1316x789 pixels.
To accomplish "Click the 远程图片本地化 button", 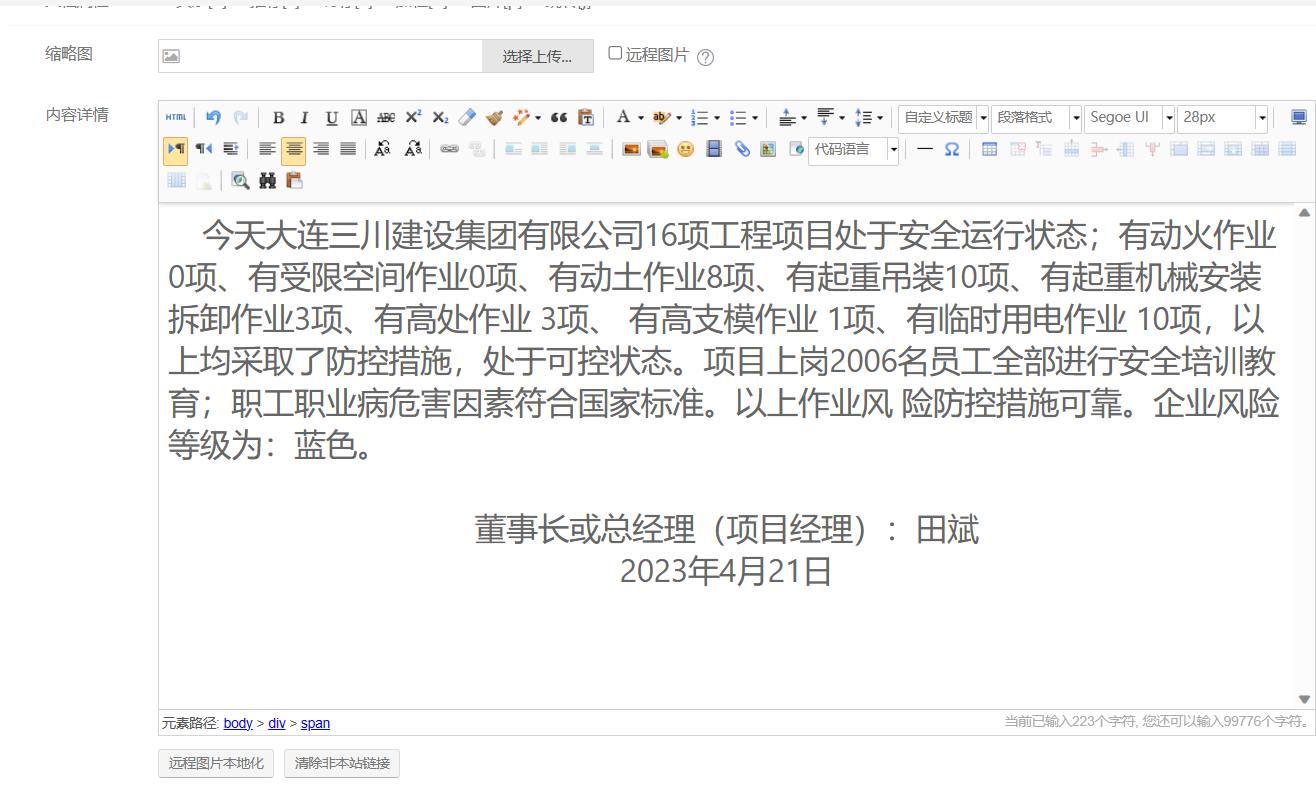I will (216, 764).
